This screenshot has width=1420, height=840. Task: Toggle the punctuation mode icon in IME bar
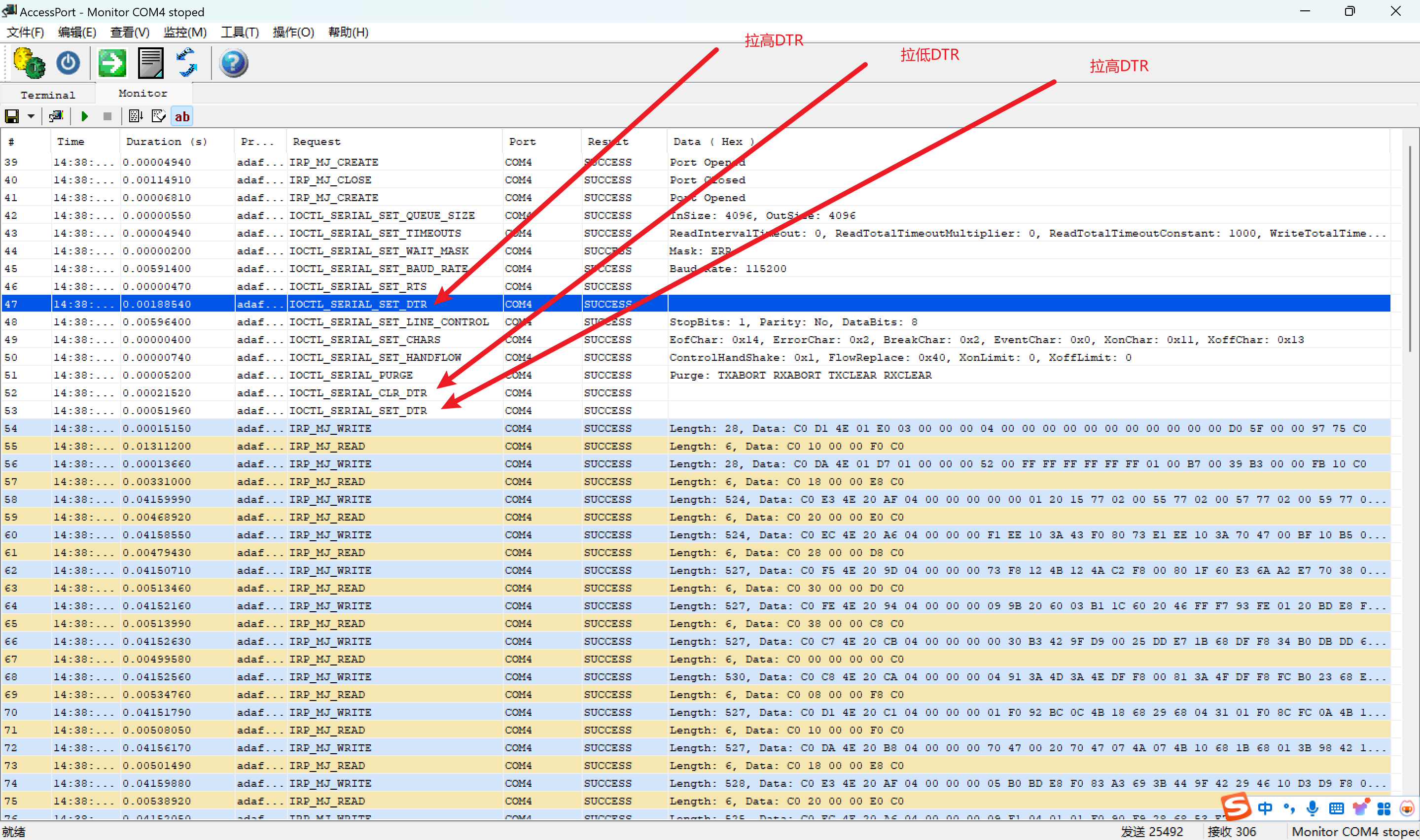[x=1289, y=808]
